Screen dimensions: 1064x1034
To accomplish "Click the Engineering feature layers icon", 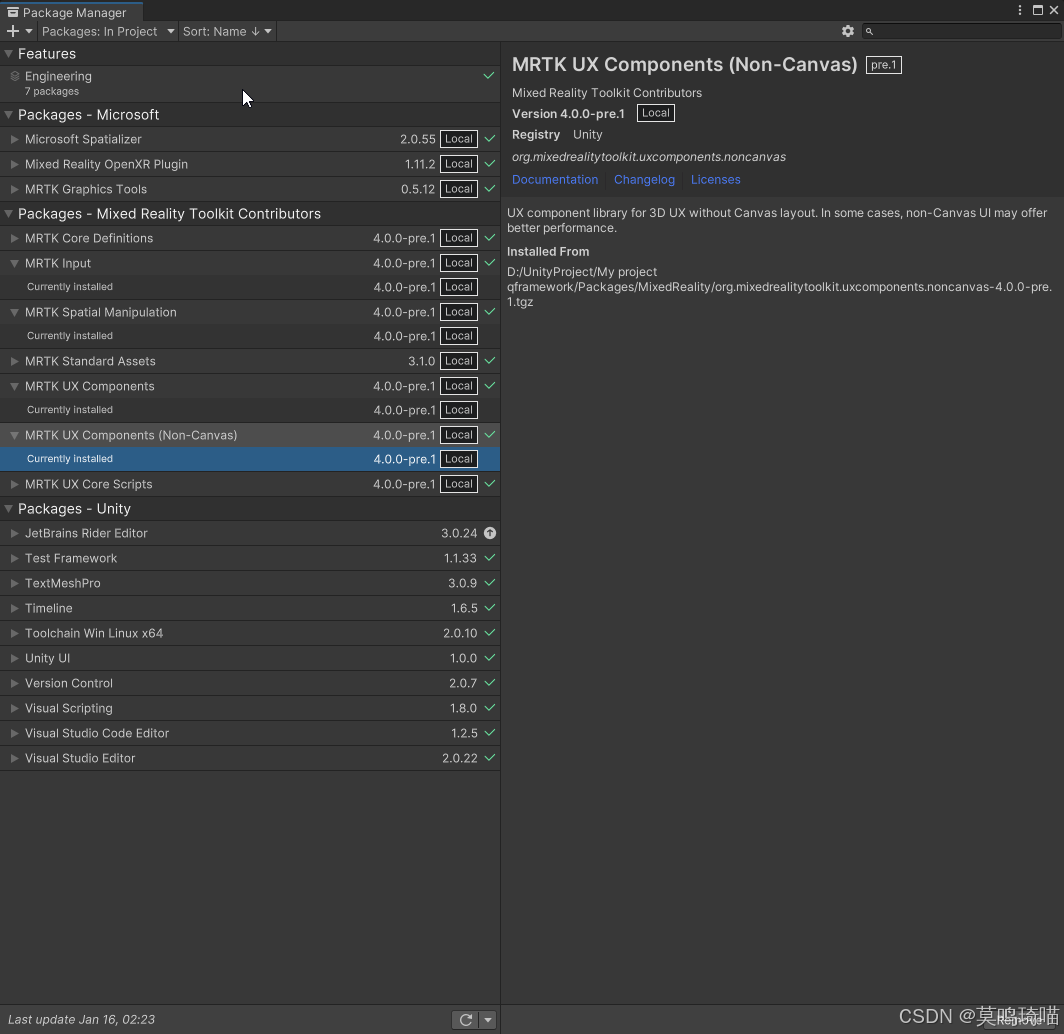I will click(15, 76).
